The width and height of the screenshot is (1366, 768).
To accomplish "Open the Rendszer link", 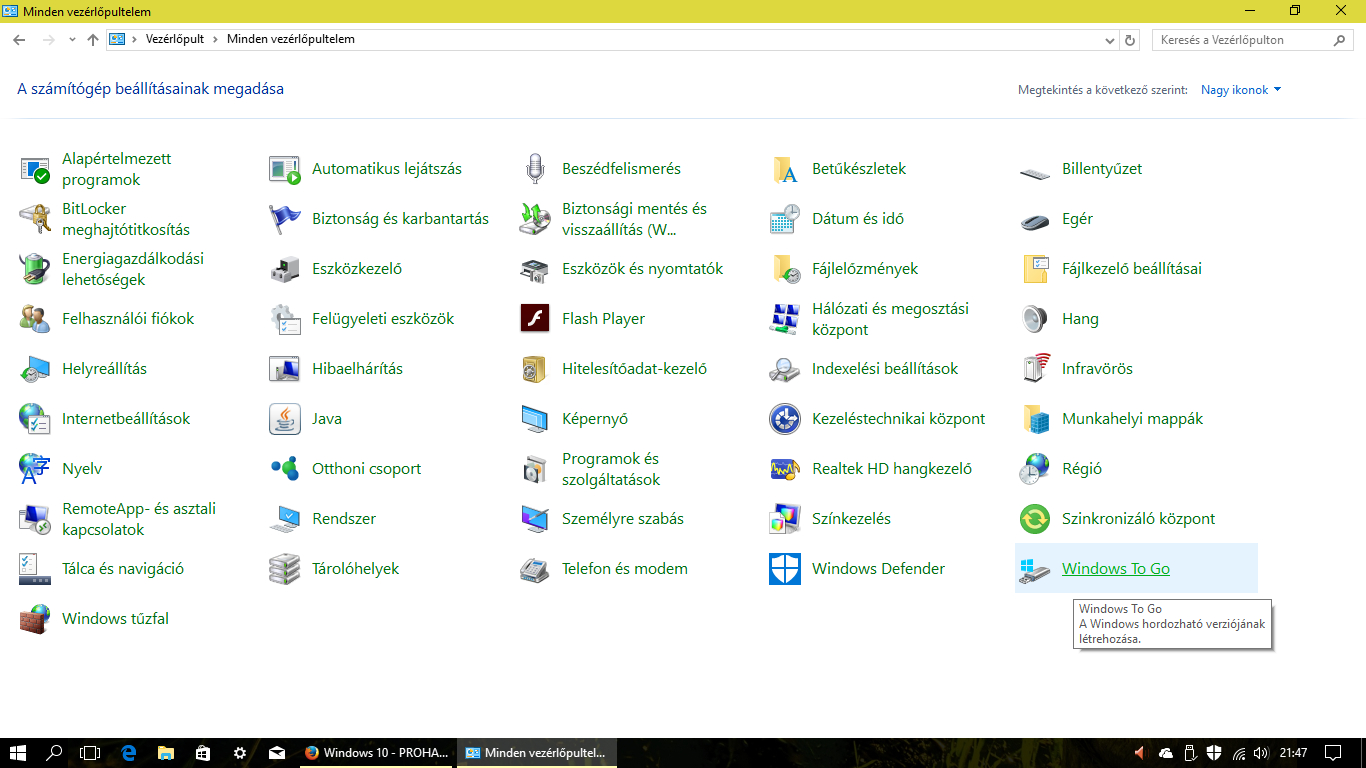I will pos(344,519).
